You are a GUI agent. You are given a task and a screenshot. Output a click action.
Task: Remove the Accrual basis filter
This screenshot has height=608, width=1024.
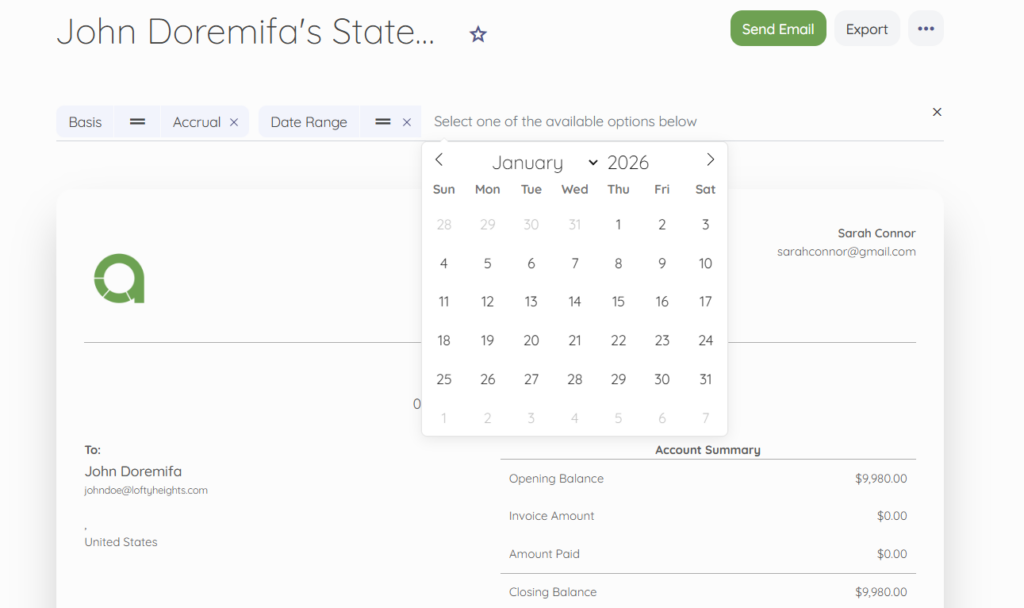coord(234,122)
